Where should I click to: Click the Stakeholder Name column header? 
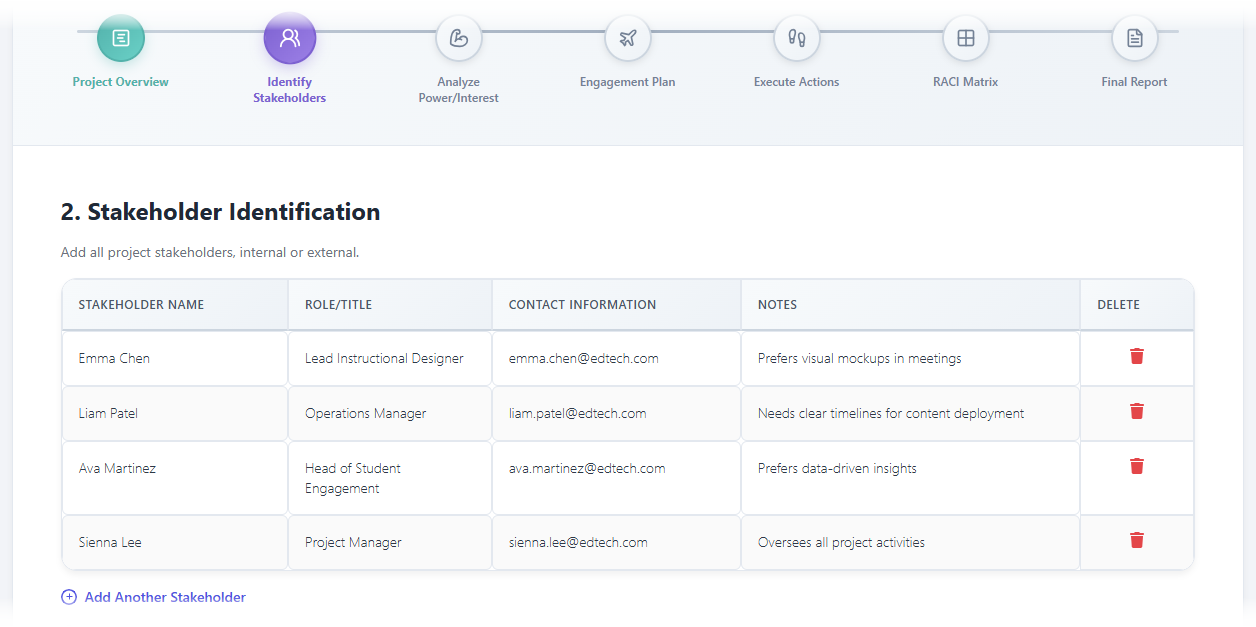tap(141, 305)
